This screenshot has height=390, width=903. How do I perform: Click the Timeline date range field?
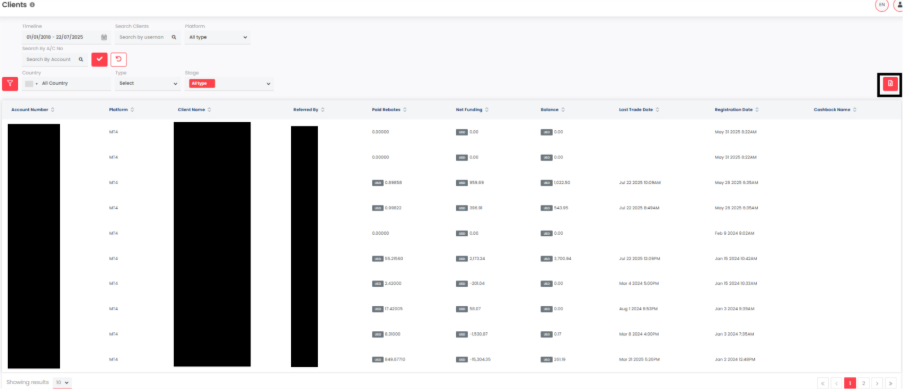(66, 37)
